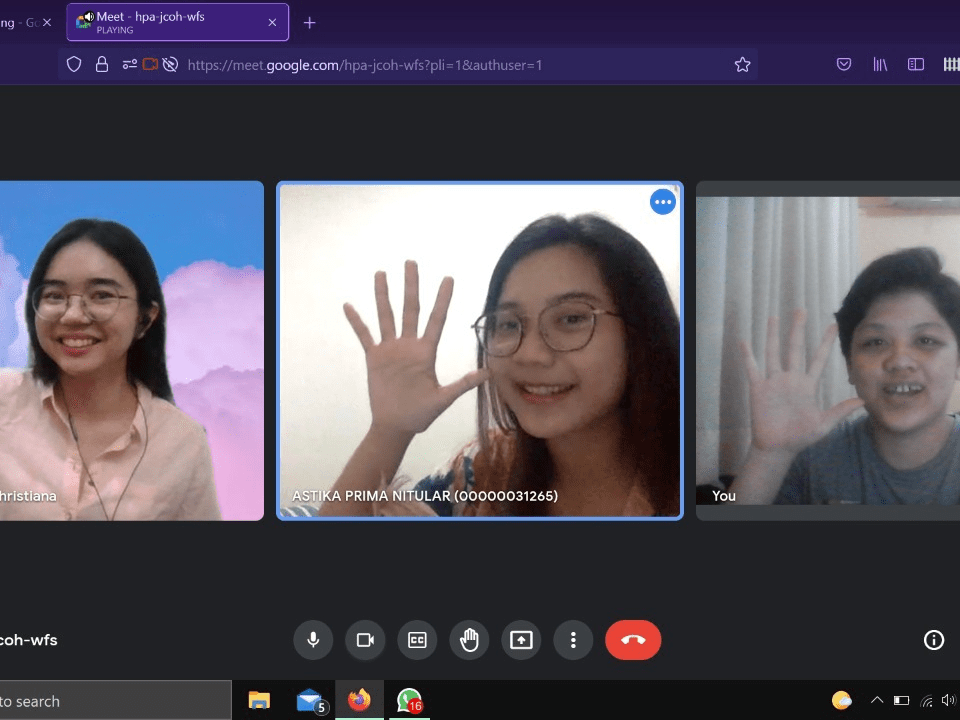960x720 pixels.
Task: Bookmark this page with the star icon
Action: tap(742, 65)
